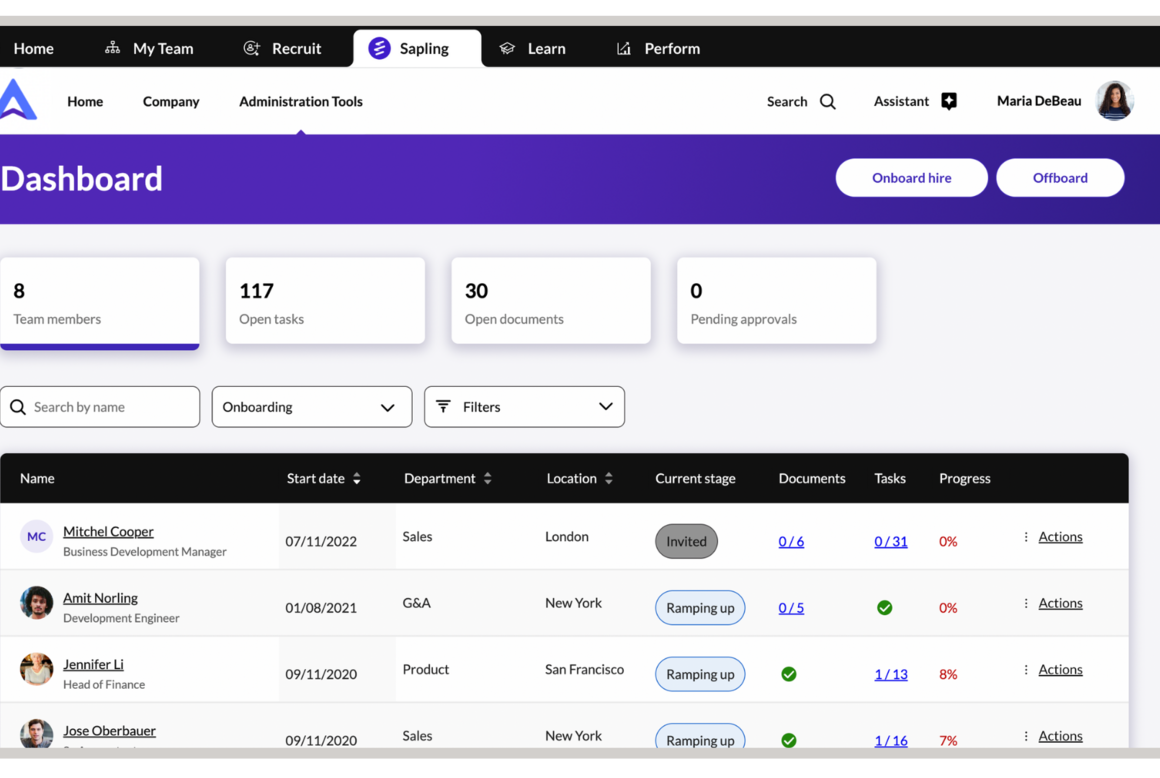Click the Search by name input field
1160x778 pixels.
(x=100, y=406)
